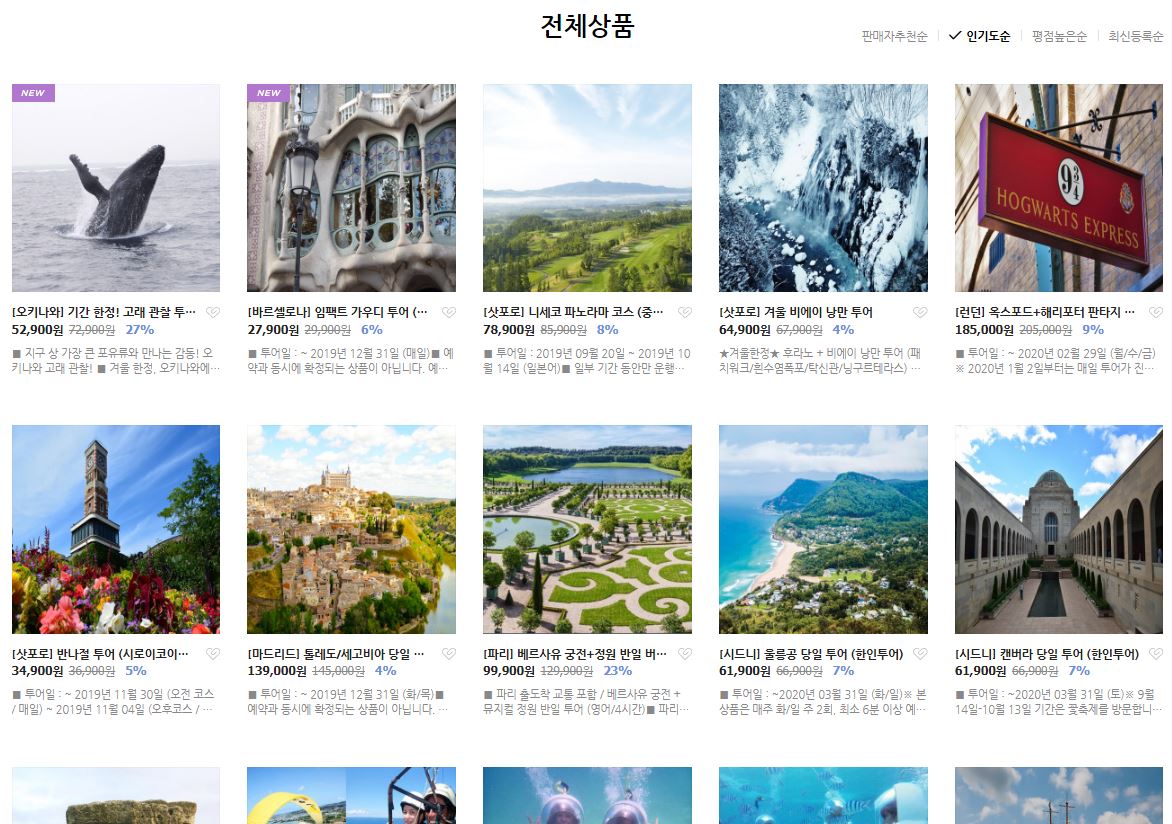Open the Toledo hillside city photo
The image size is (1172, 824).
point(351,529)
